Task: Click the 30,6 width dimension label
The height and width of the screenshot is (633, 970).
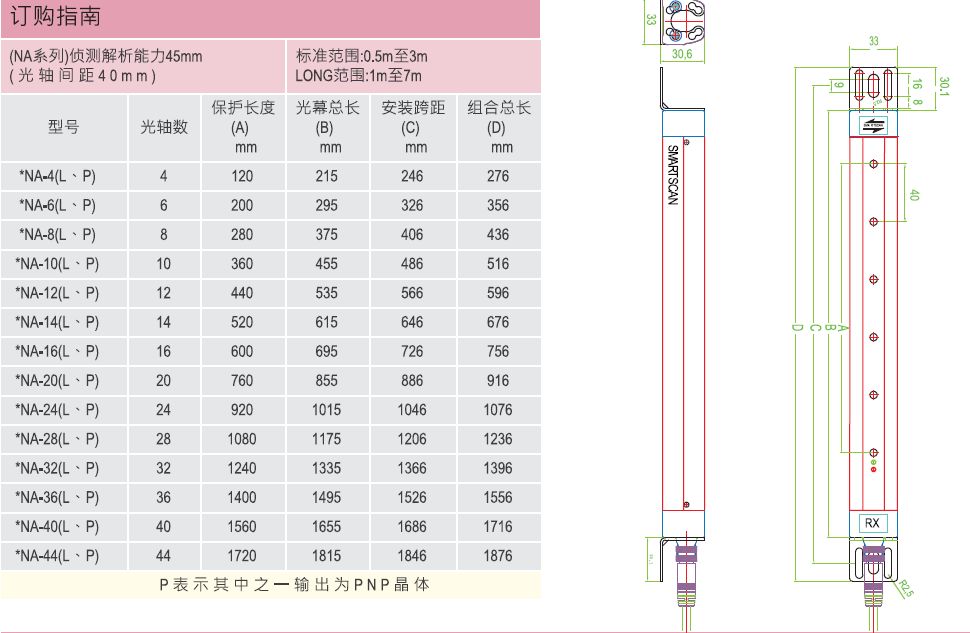Action: click(x=683, y=56)
